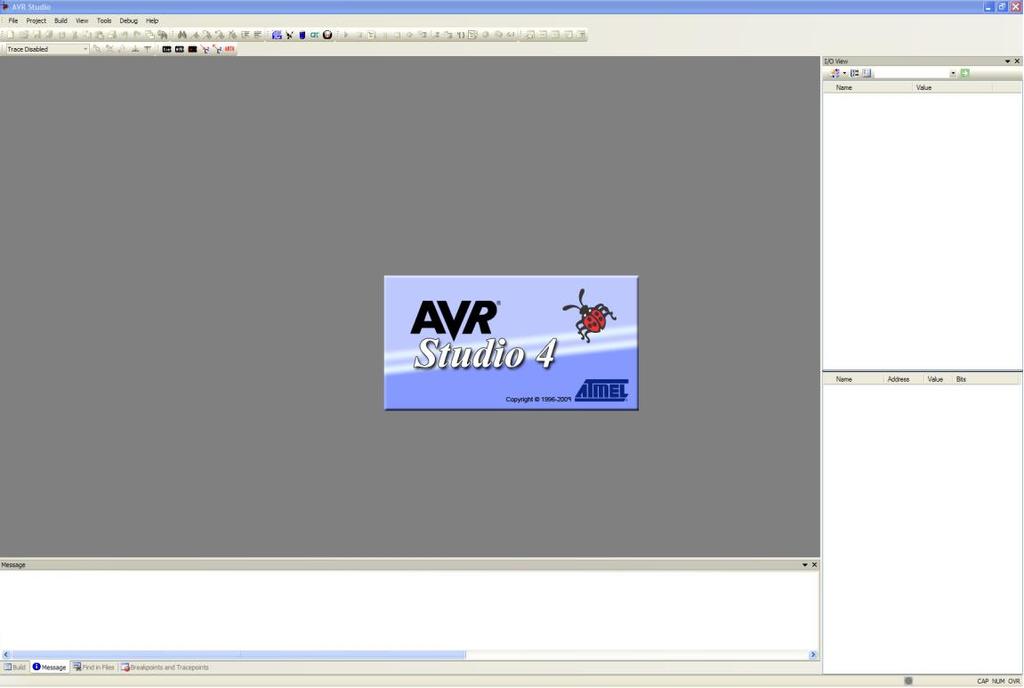Open the Build menu
Image resolution: width=1024 pixels, height=688 pixels.
tap(61, 21)
